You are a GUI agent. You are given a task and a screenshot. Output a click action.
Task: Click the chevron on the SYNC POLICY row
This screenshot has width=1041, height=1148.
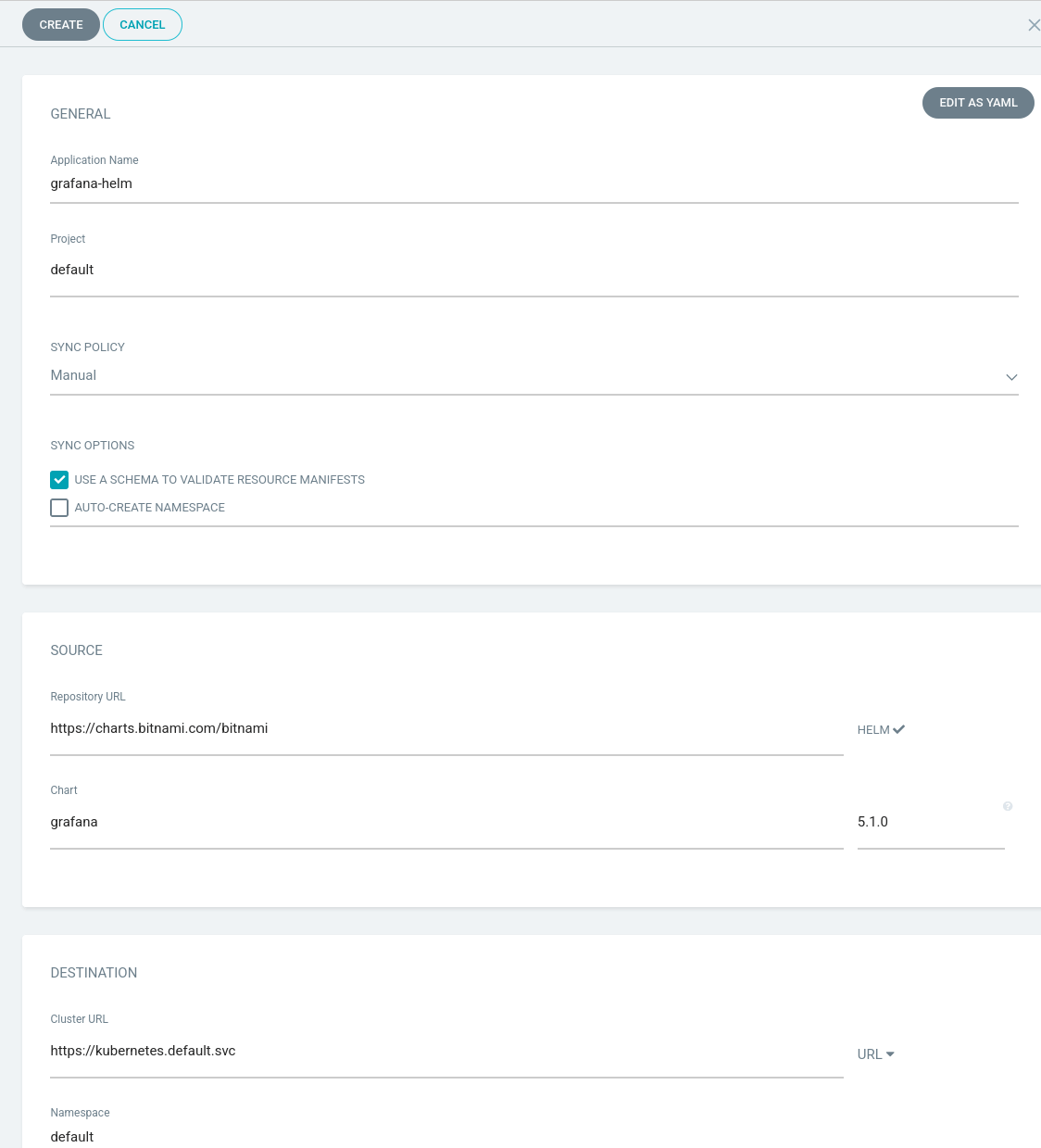click(x=1012, y=377)
